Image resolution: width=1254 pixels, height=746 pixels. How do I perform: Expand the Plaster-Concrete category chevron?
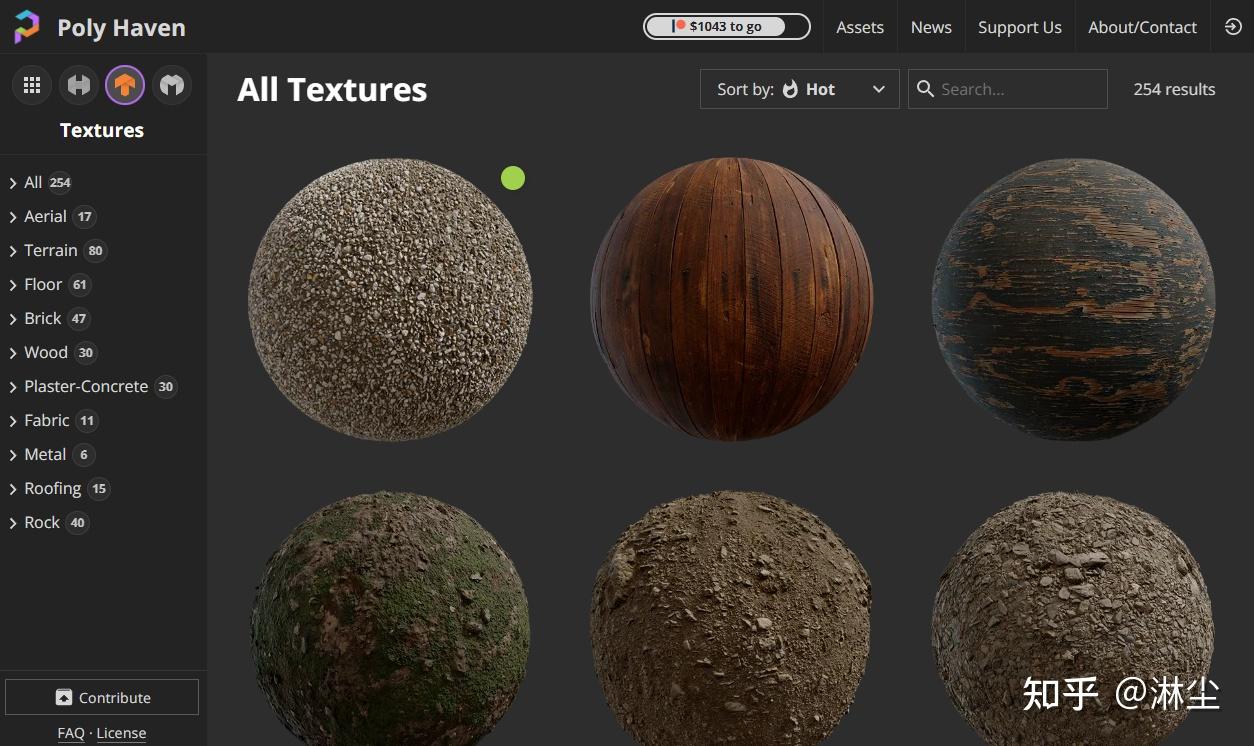(13, 387)
